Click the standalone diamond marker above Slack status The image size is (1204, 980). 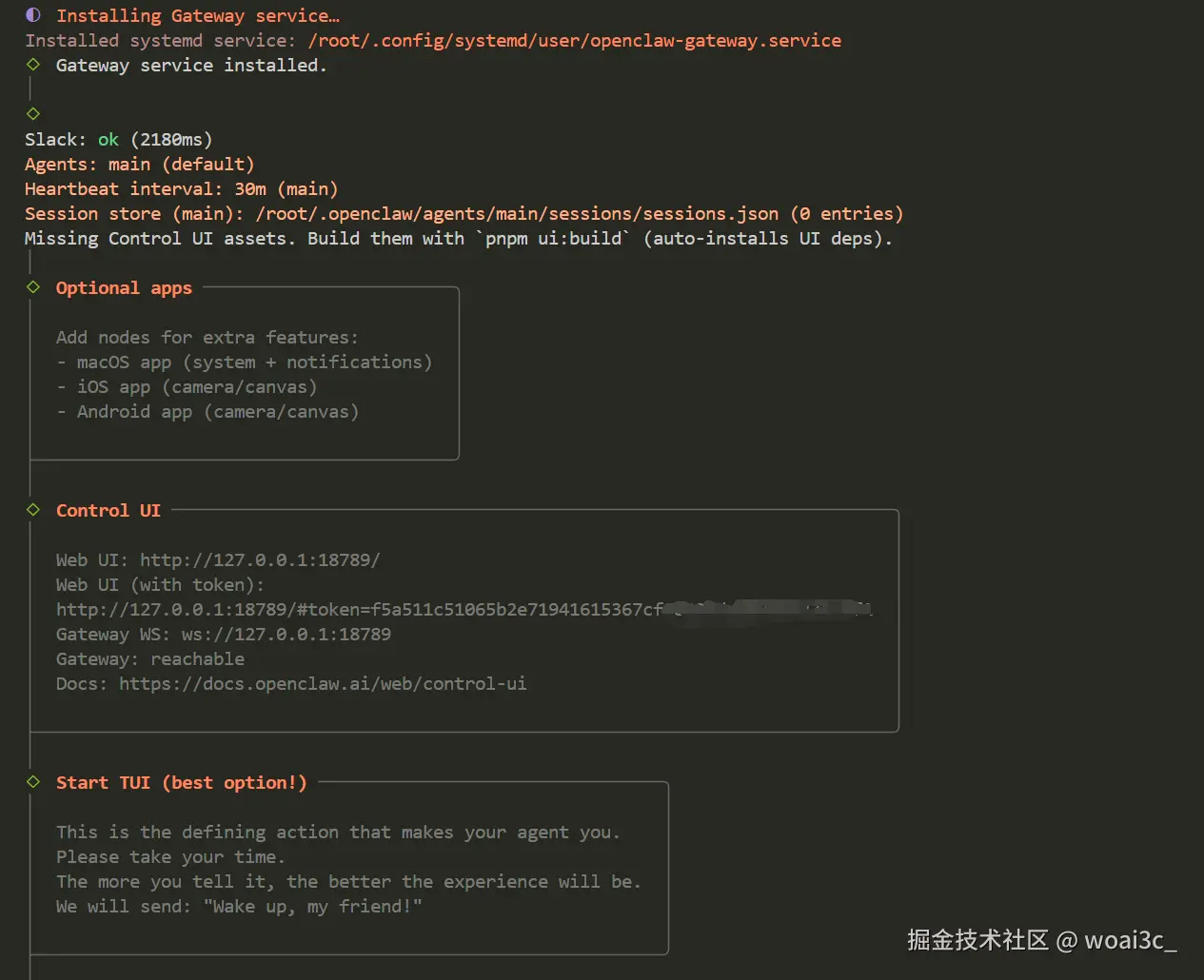pyautogui.click(x=33, y=113)
